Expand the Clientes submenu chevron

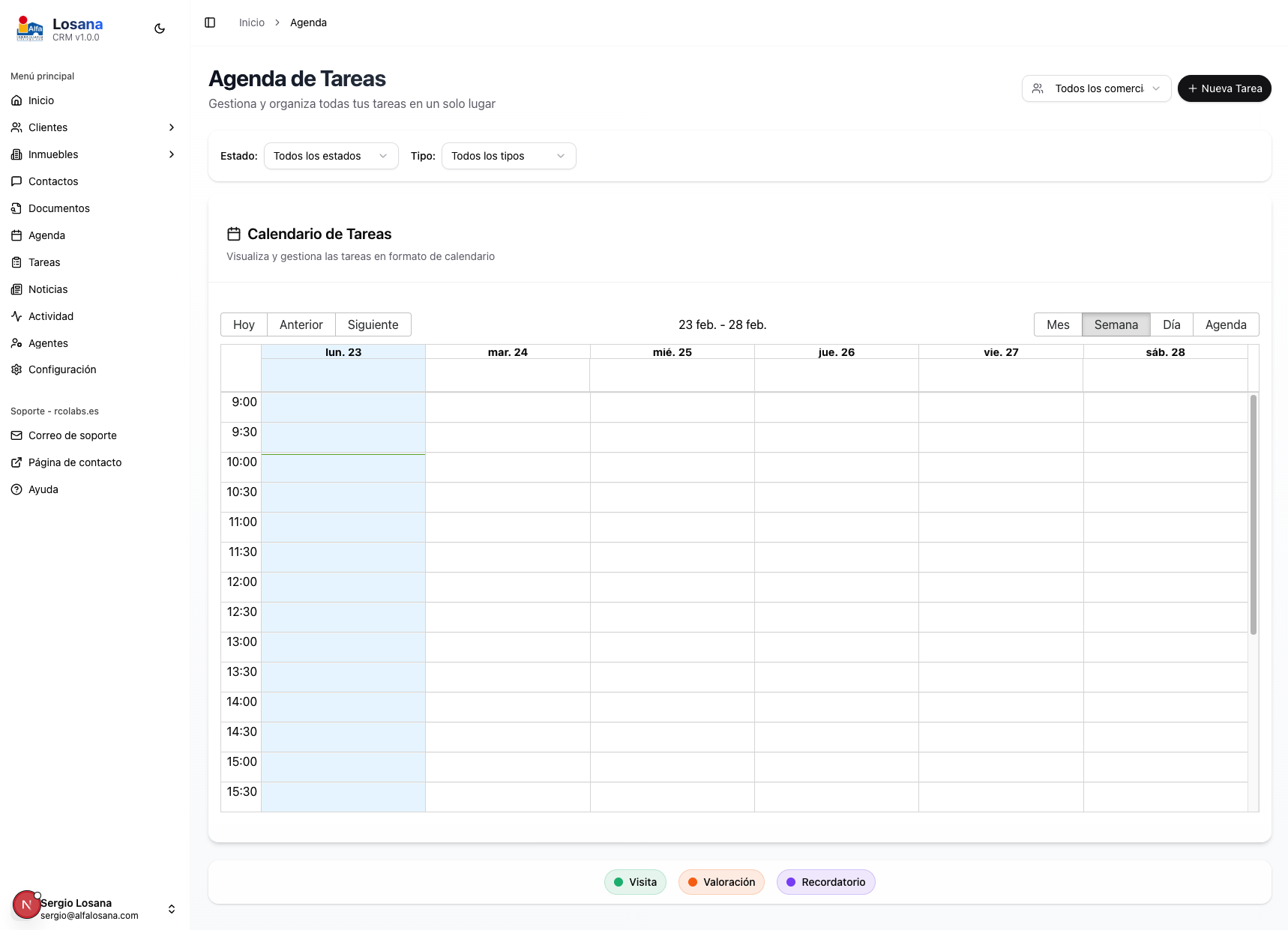(172, 127)
